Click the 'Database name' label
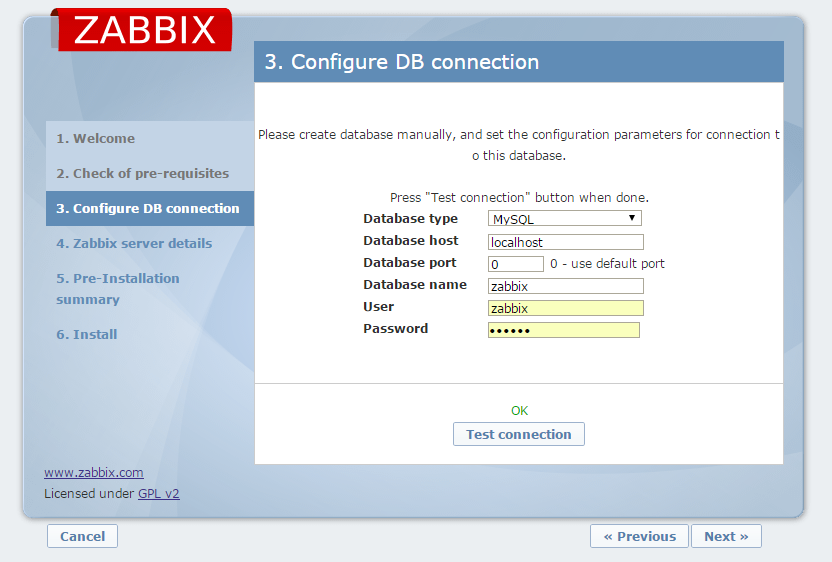This screenshot has width=832, height=562. tap(415, 284)
